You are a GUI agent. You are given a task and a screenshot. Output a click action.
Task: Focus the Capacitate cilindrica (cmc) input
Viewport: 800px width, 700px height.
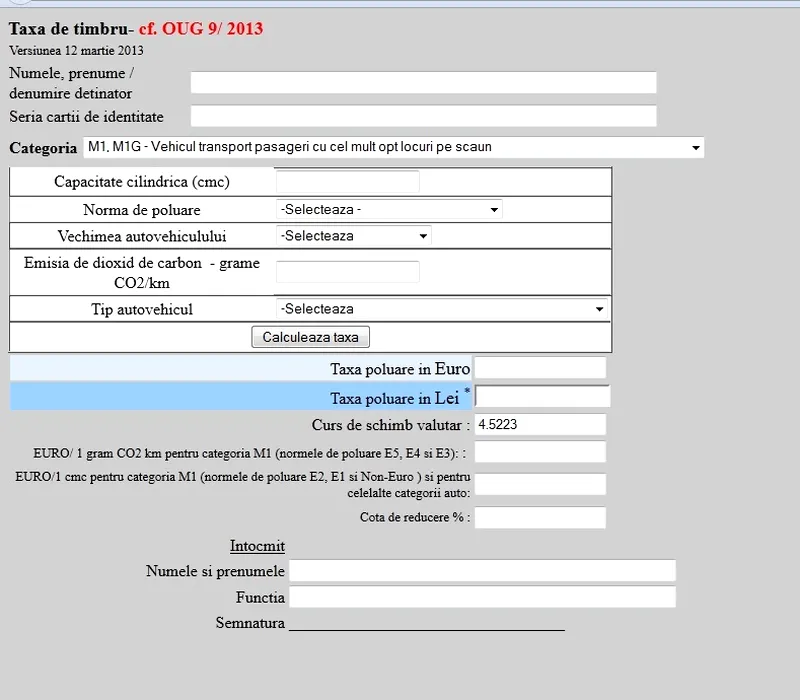pos(347,182)
